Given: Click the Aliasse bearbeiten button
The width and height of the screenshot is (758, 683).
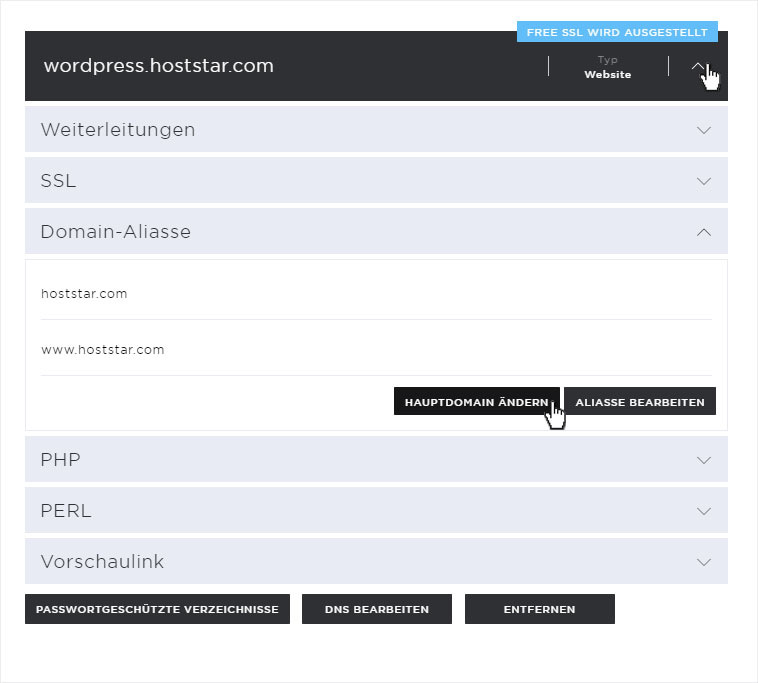Looking at the screenshot, I should click(640, 401).
